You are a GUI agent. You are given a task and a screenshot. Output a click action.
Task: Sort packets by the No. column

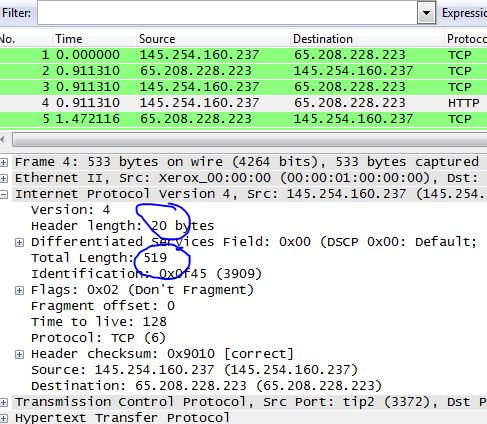pyautogui.click(x=7, y=39)
